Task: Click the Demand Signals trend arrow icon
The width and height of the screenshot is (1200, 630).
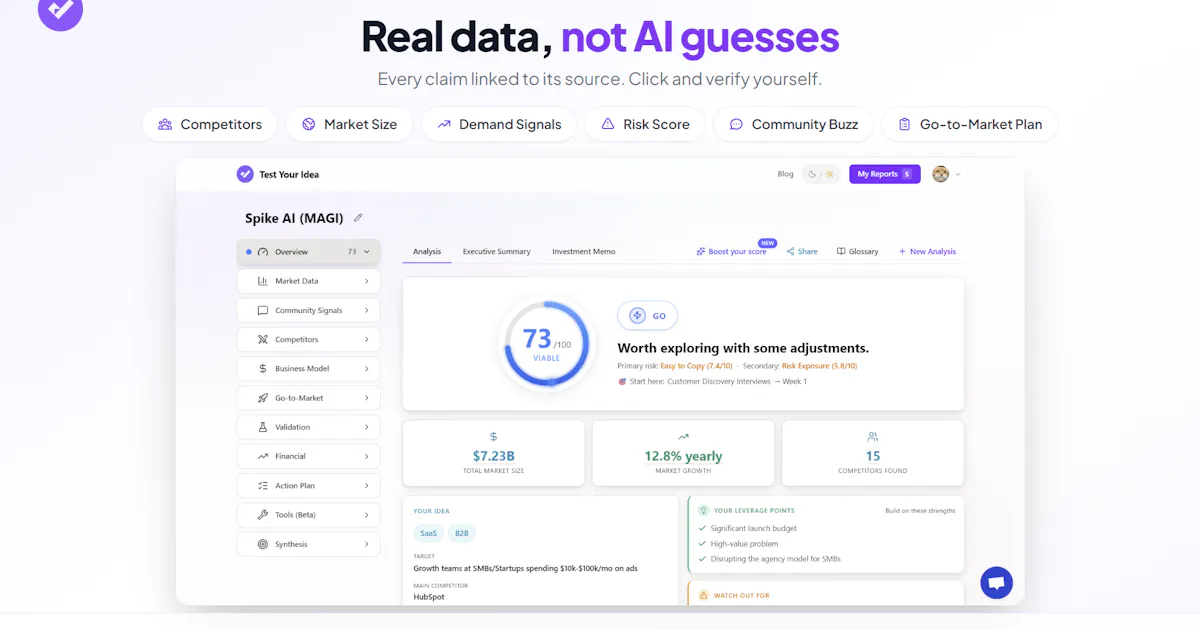Action: click(x=444, y=124)
